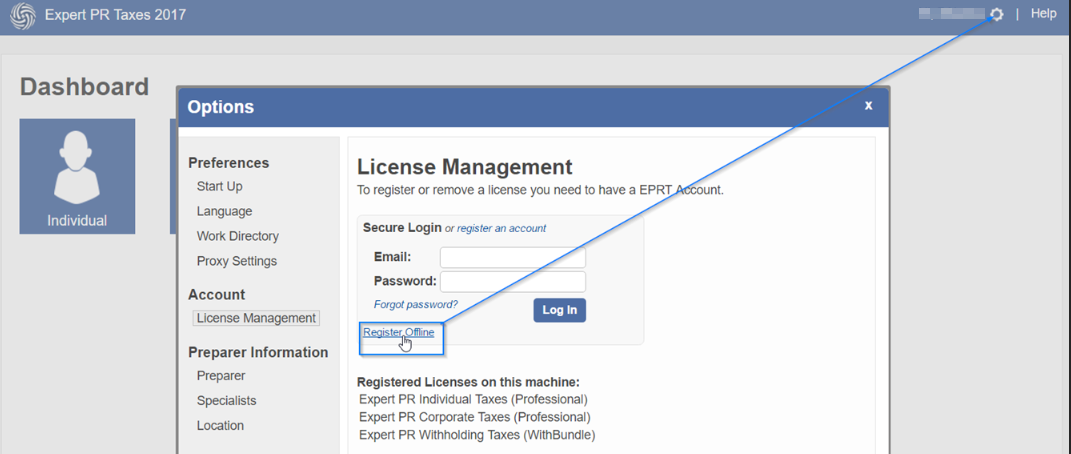Screen dimensions: 1071x454
Task: Click the blurred username in header
Action: [x=952, y=14]
